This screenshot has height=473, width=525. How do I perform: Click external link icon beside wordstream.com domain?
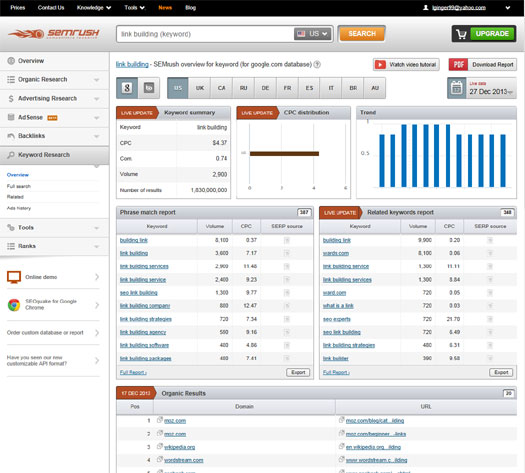tap(160, 460)
